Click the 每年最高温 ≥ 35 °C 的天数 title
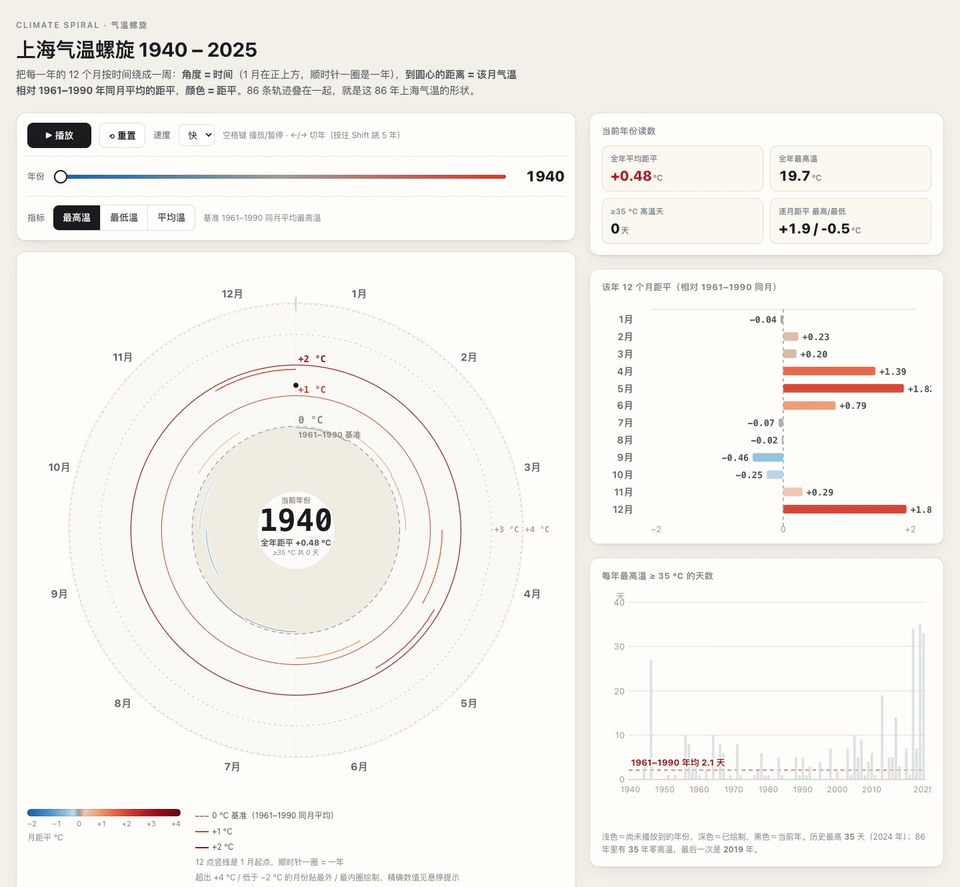Screen dimensions: 960x887 click(x=658, y=576)
